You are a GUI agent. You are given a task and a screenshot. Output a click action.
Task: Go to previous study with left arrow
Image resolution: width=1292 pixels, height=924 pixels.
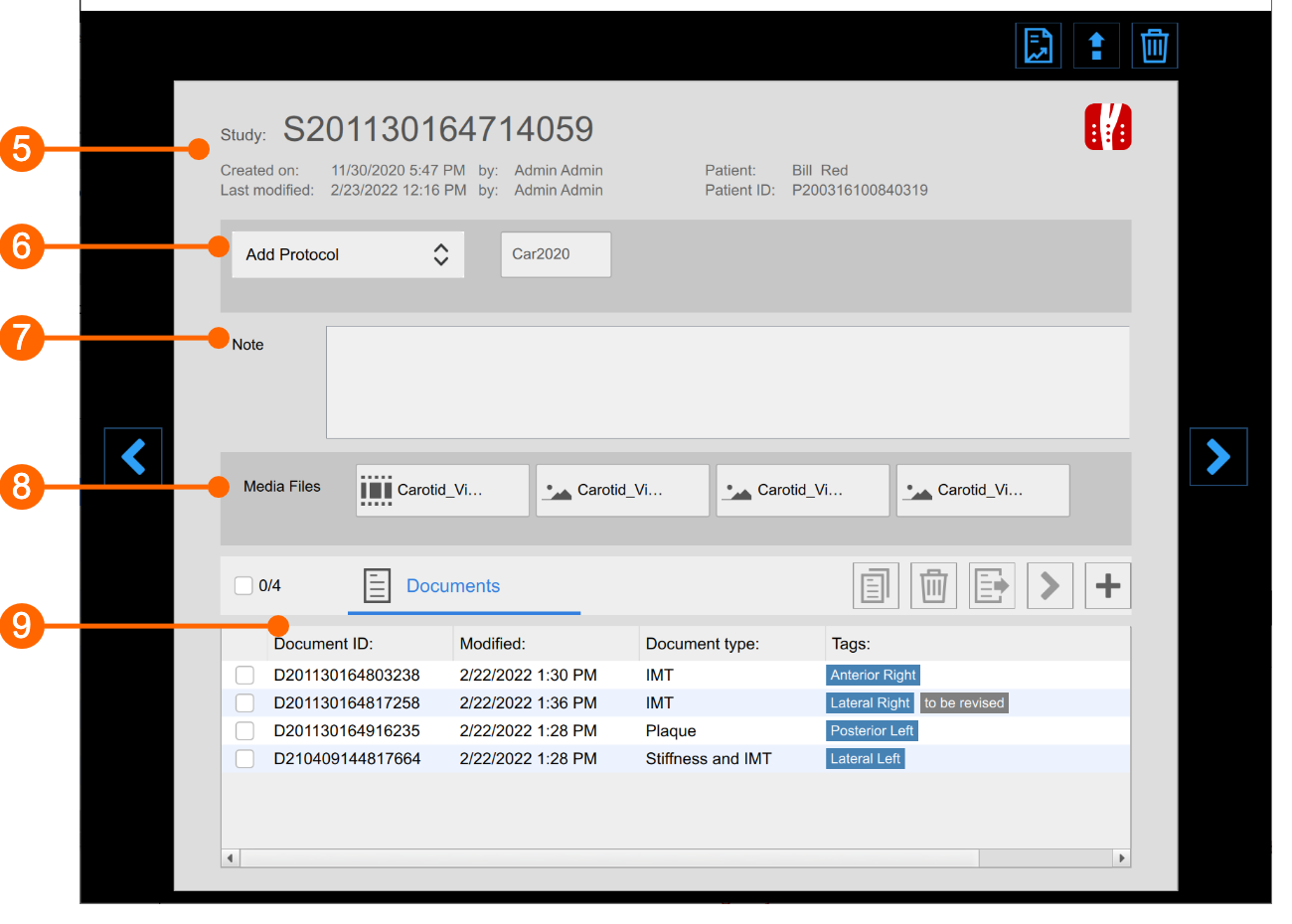133,457
